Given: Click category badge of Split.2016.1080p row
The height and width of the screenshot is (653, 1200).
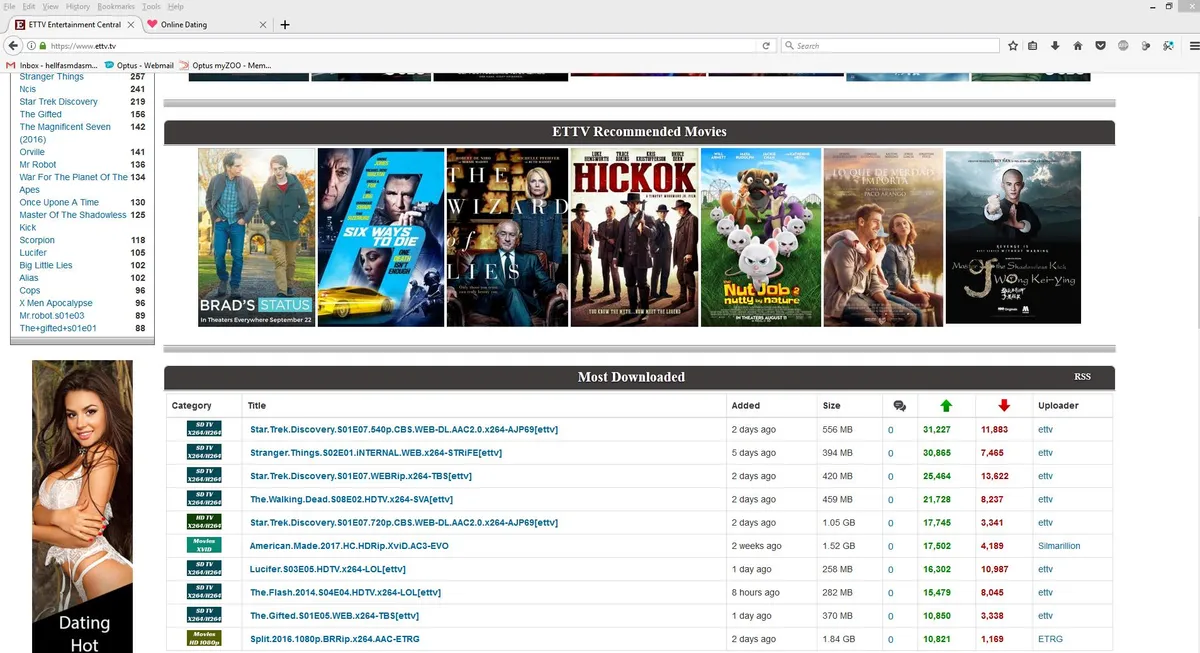Looking at the screenshot, I should point(204,638).
